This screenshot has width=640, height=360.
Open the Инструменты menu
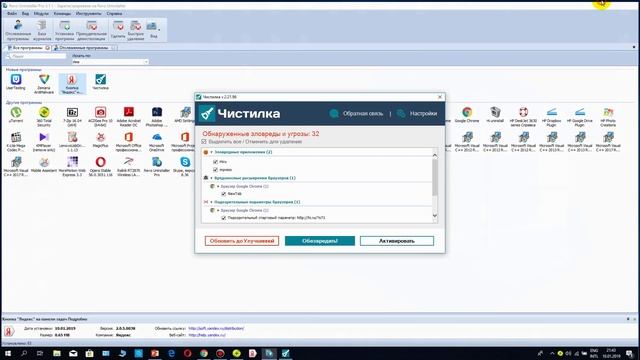(x=88, y=13)
